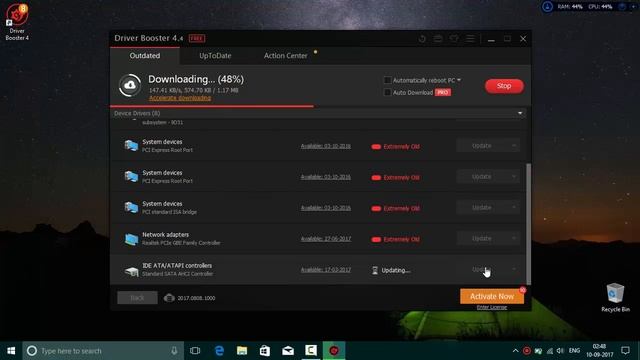Open the Windows Start menu
640x360 pixels.
click(11, 351)
